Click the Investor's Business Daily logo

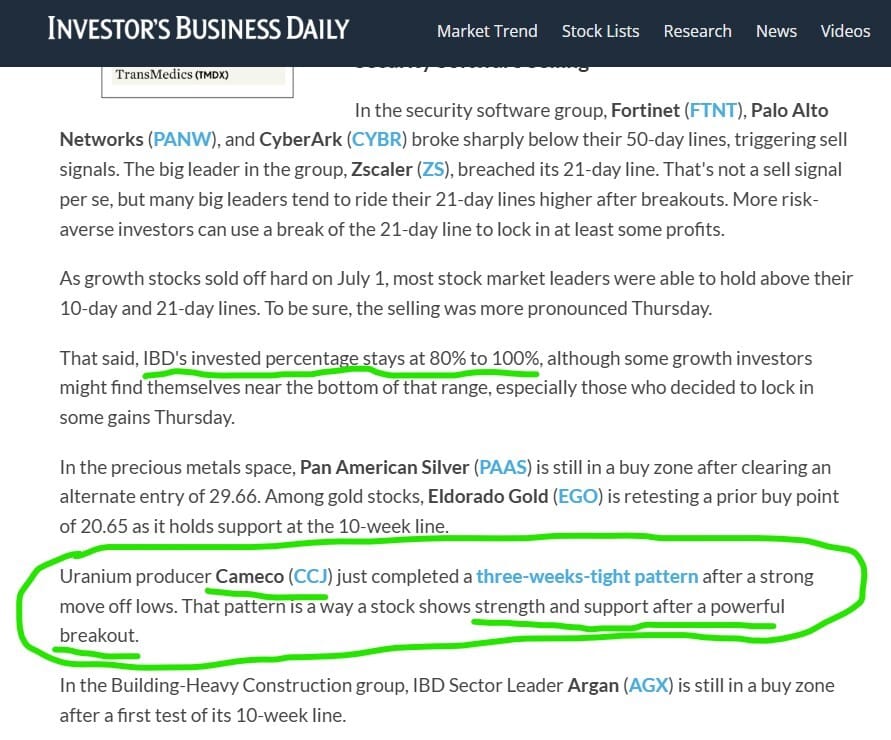[198, 28]
